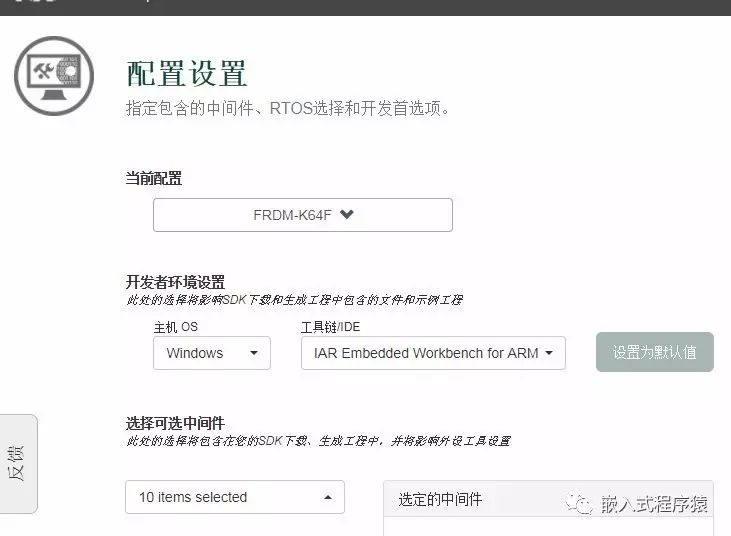Click the 当前配置 section label

[x=154, y=178]
